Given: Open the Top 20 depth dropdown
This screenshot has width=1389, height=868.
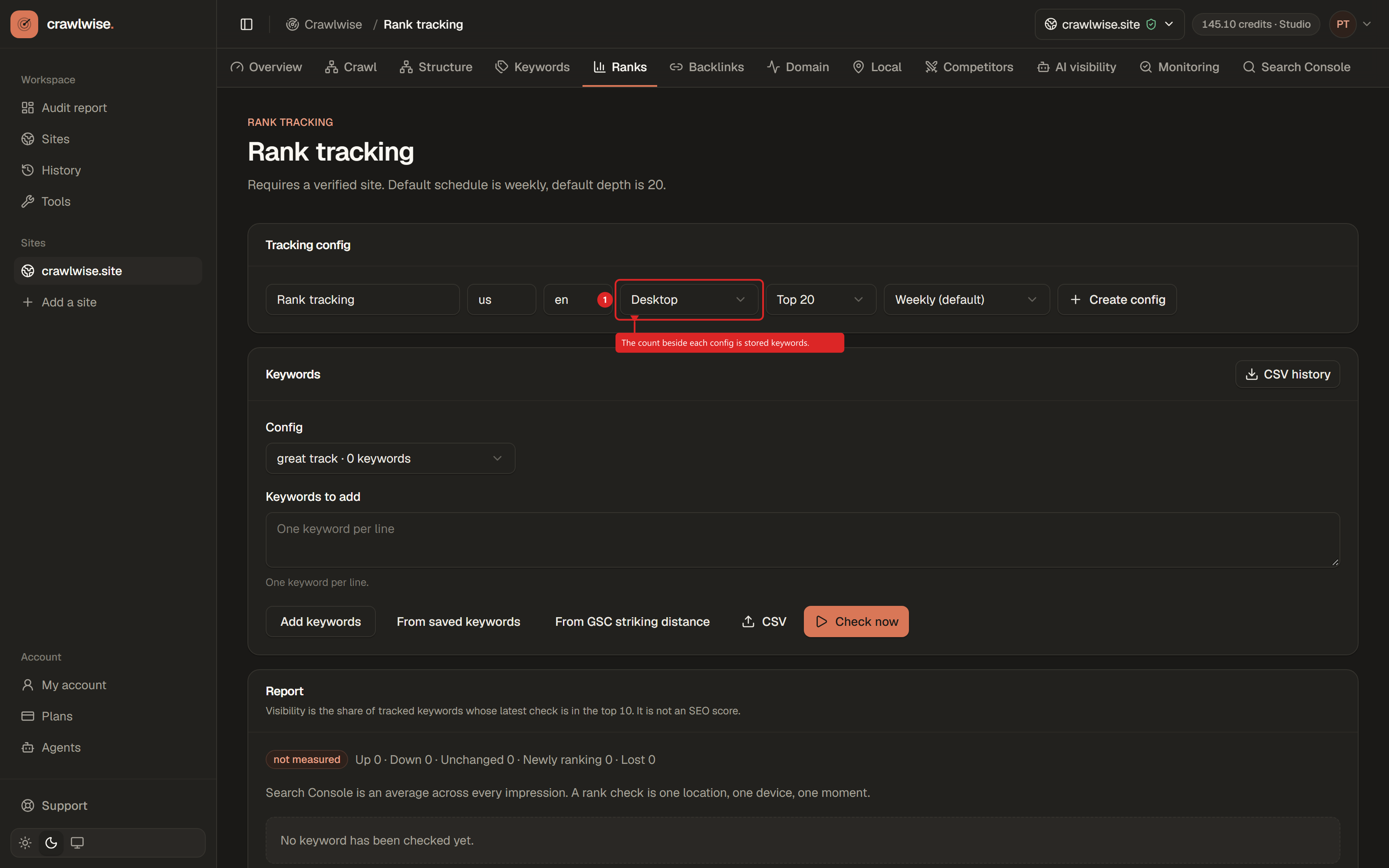Looking at the screenshot, I should point(821,299).
